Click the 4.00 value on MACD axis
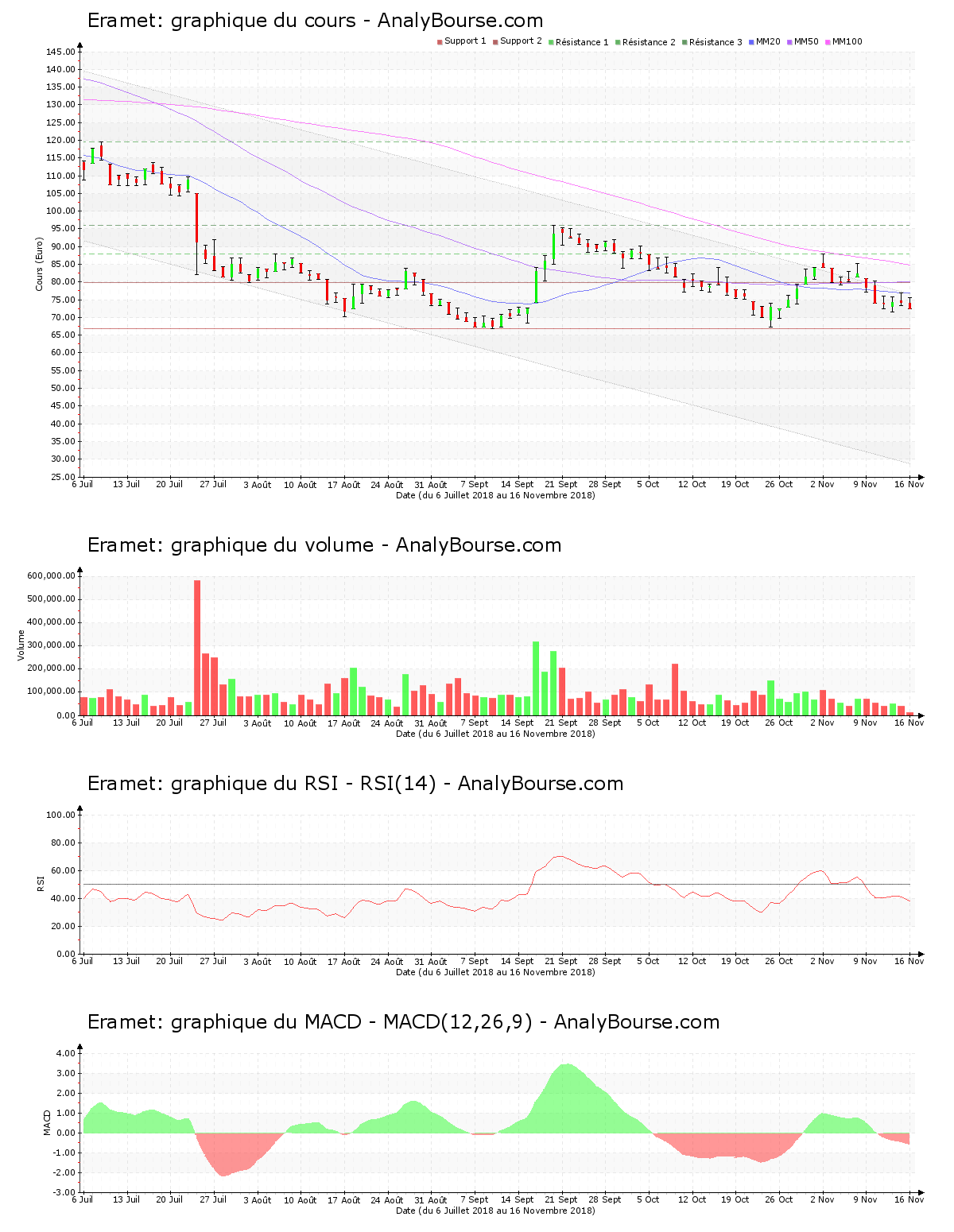Viewport: 954px width, 1232px height. tap(66, 1053)
